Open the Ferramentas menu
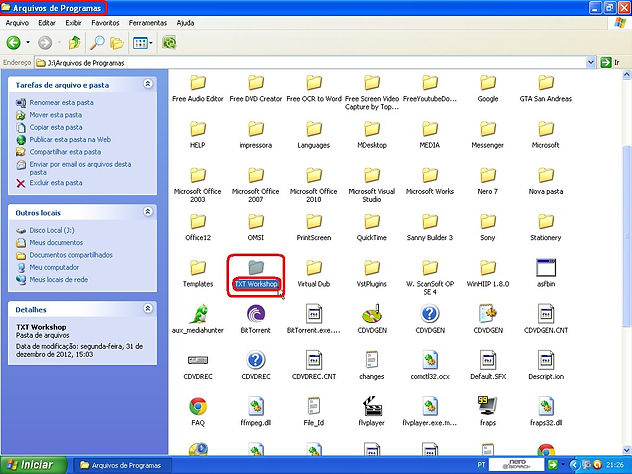The width and height of the screenshot is (632, 474). point(148,23)
